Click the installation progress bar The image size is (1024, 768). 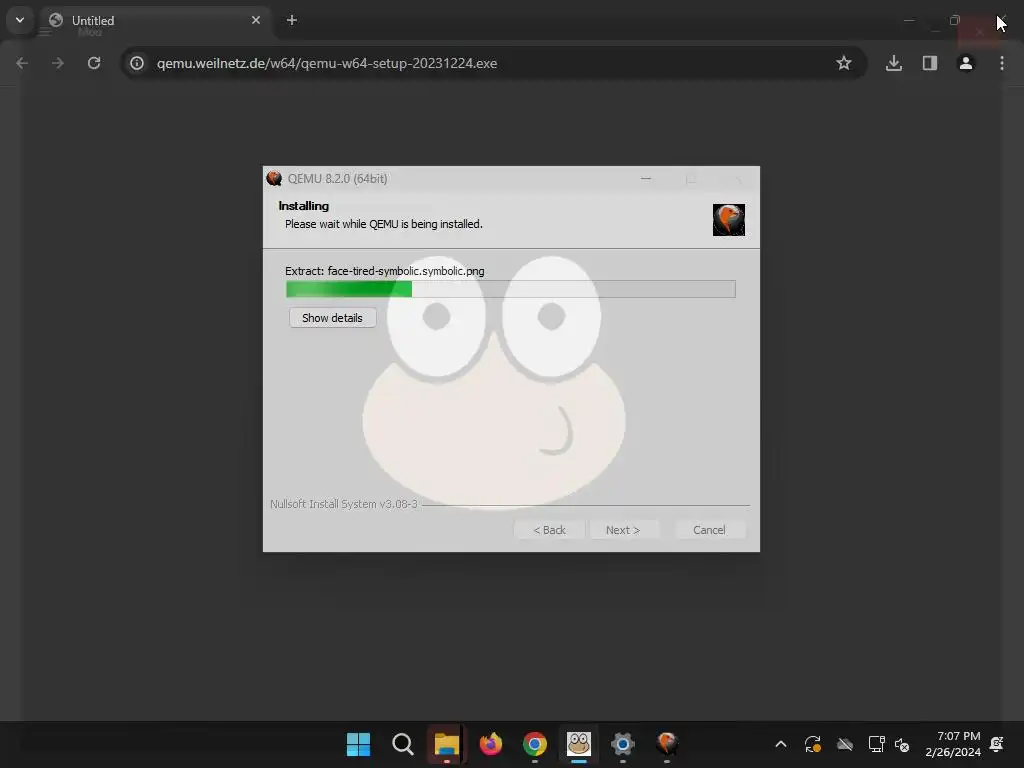[511, 289]
